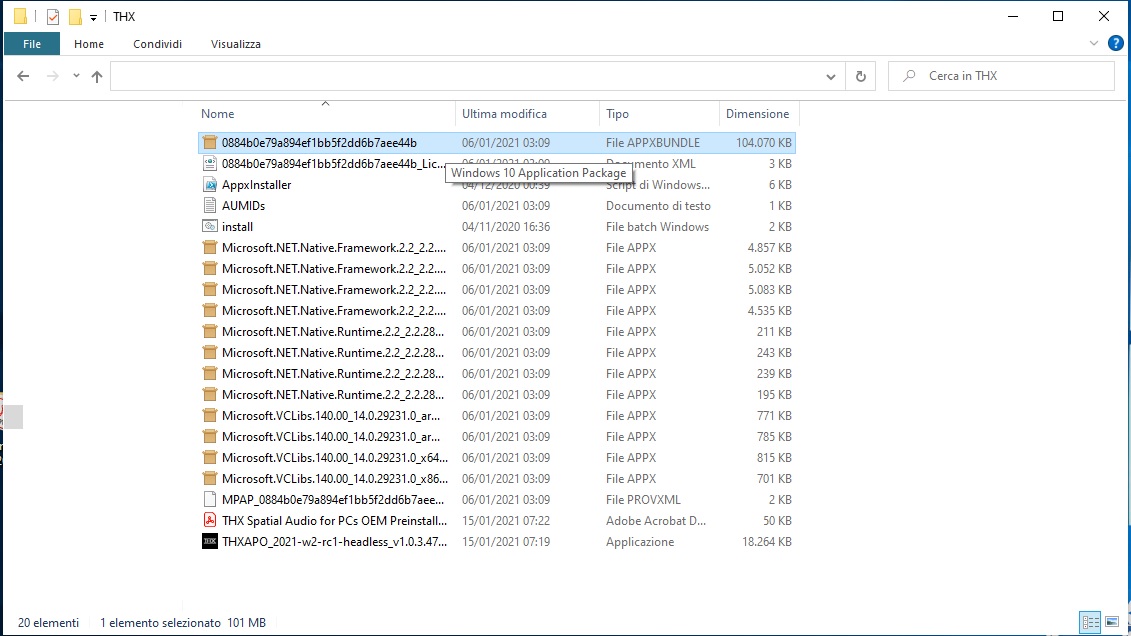The width and height of the screenshot is (1131, 636).
Task: Click the 'File batch Windows' type cell
Action: click(x=657, y=226)
